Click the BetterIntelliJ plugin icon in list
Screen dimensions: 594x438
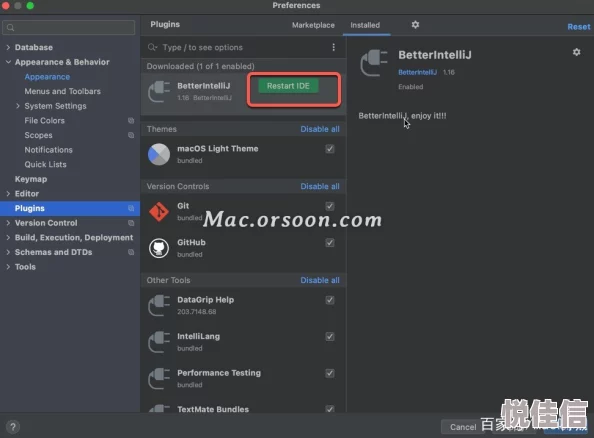(x=159, y=92)
